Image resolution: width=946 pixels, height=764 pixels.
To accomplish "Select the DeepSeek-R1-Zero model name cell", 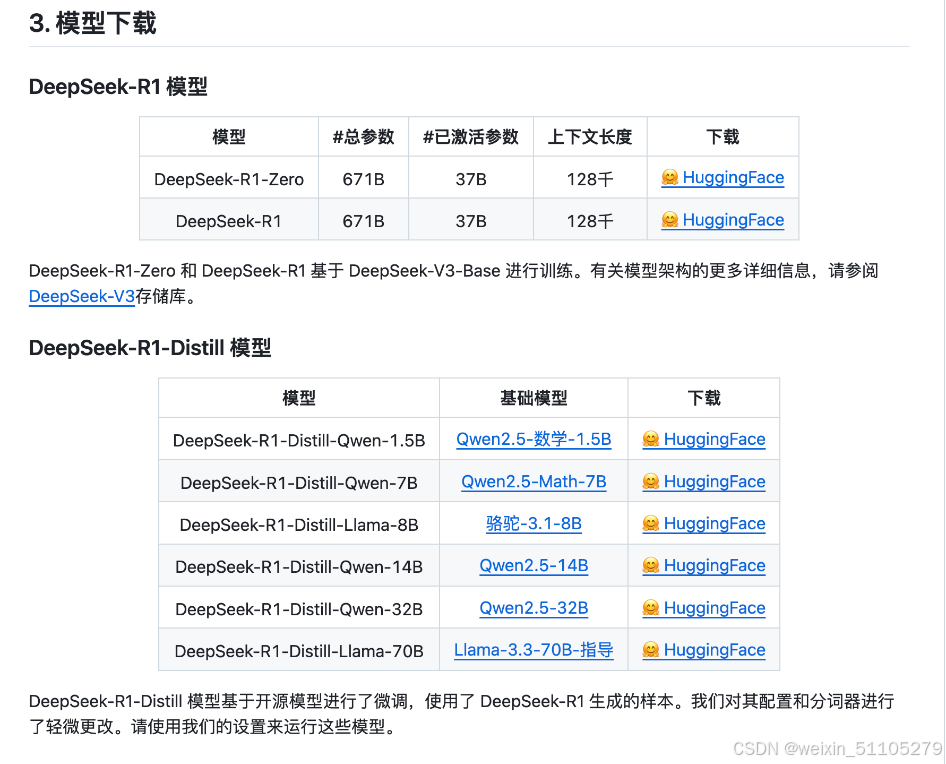I will coord(229,179).
